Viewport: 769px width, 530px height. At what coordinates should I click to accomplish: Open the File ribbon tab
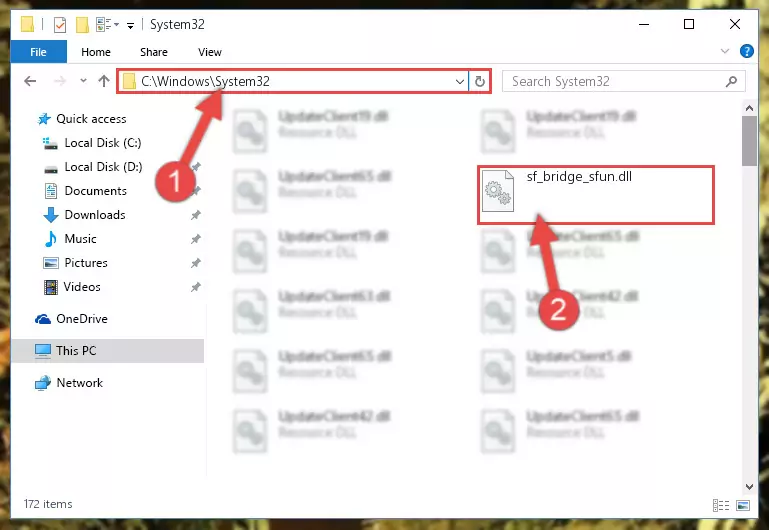(x=38, y=52)
